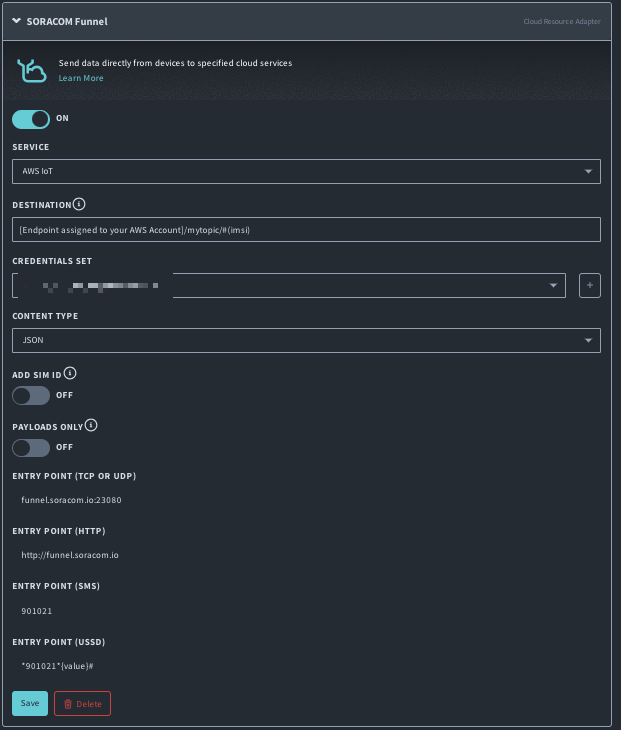
Task: Click the Destination endpoint input field
Action: click(x=306, y=230)
